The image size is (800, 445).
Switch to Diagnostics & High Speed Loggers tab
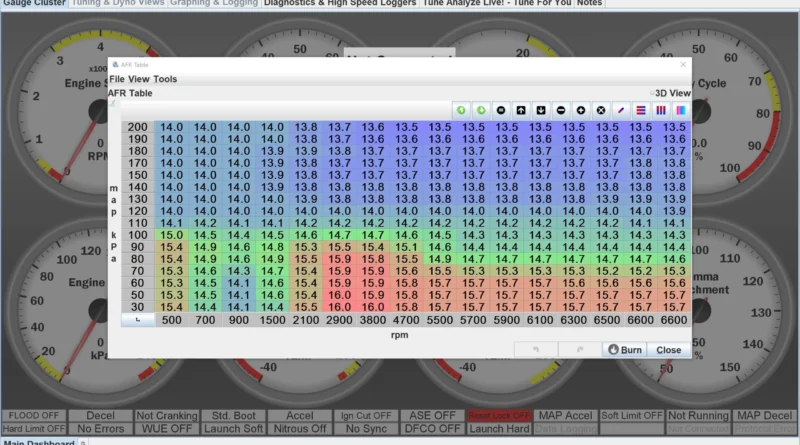pyautogui.click(x=341, y=3)
